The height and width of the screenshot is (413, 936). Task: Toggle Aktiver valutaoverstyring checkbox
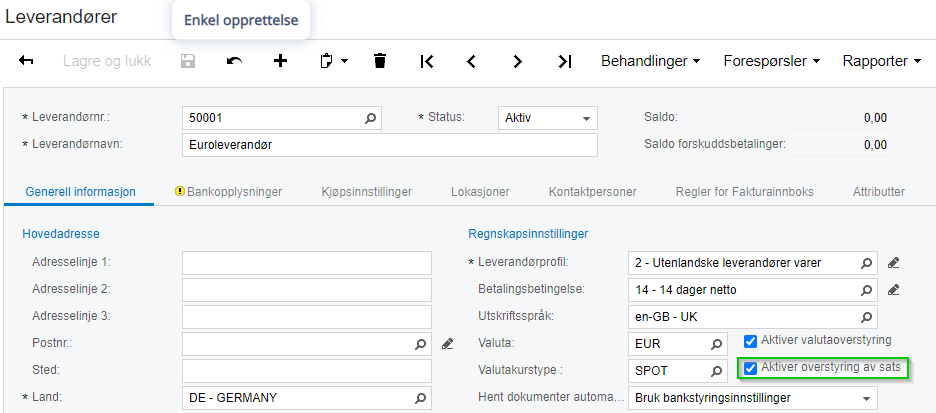coord(751,341)
